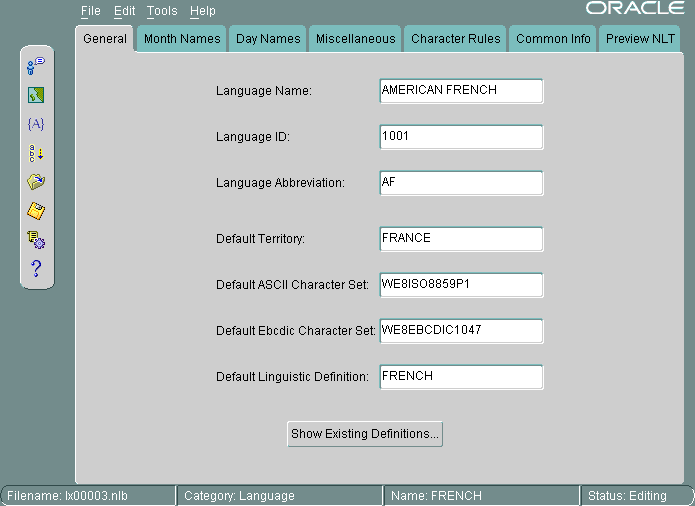Image resolution: width=695 pixels, height=506 pixels.
Task: Click the Language ID field
Action: pos(461,137)
